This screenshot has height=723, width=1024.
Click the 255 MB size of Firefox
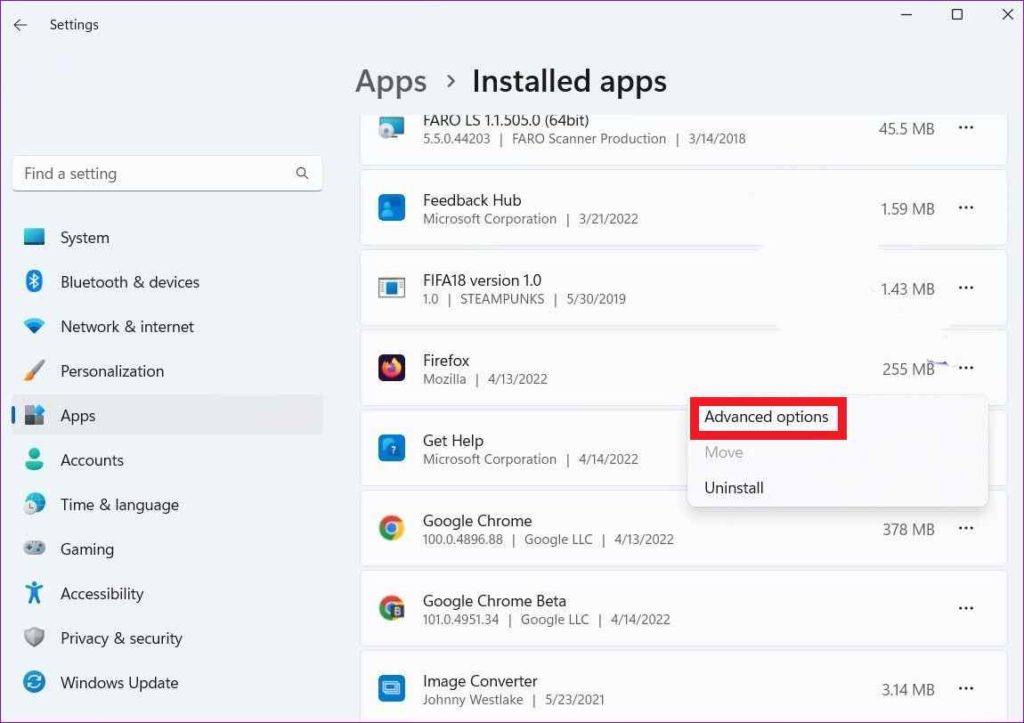[x=908, y=369]
